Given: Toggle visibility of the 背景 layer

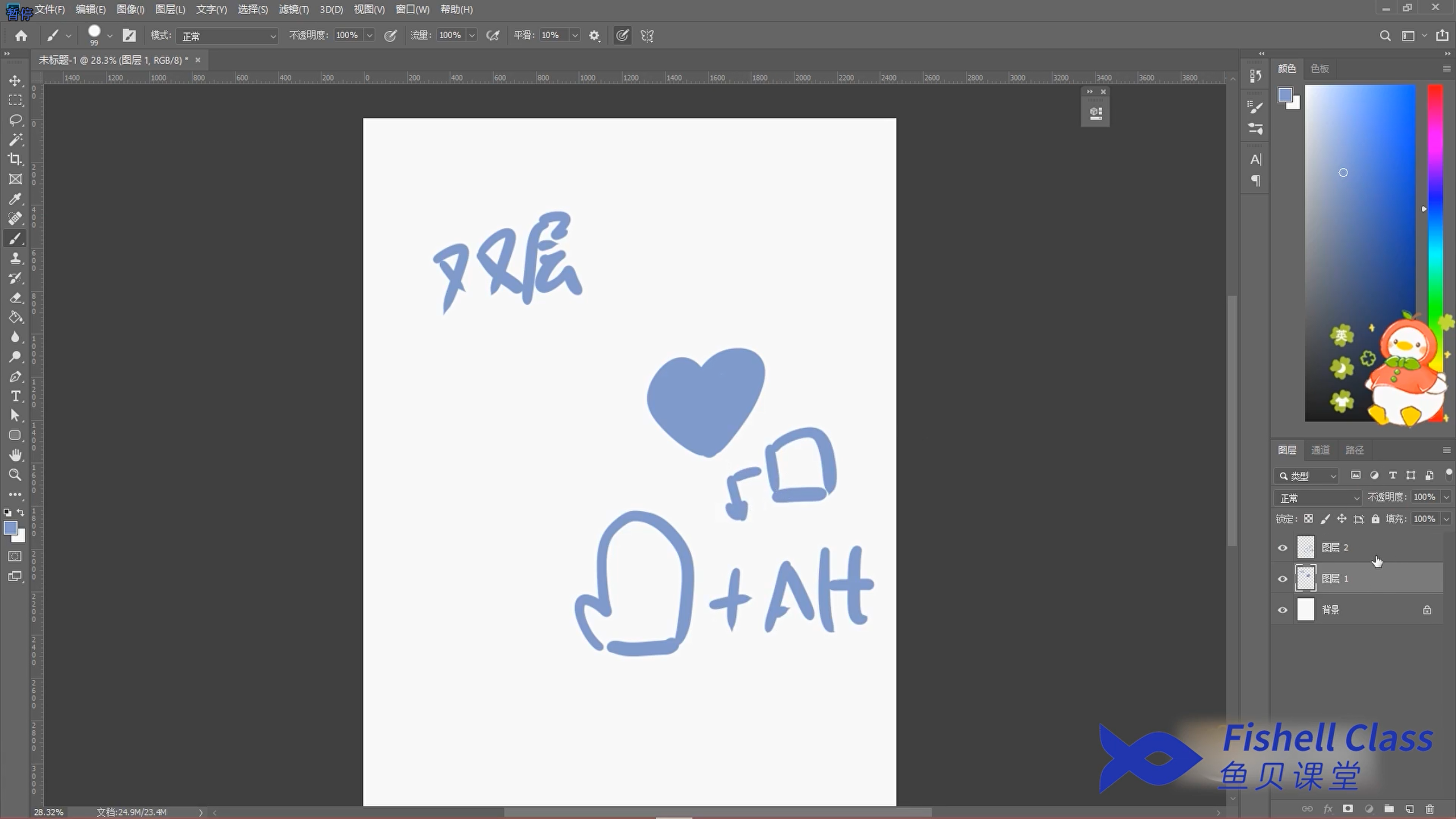Looking at the screenshot, I should point(1283,610).
